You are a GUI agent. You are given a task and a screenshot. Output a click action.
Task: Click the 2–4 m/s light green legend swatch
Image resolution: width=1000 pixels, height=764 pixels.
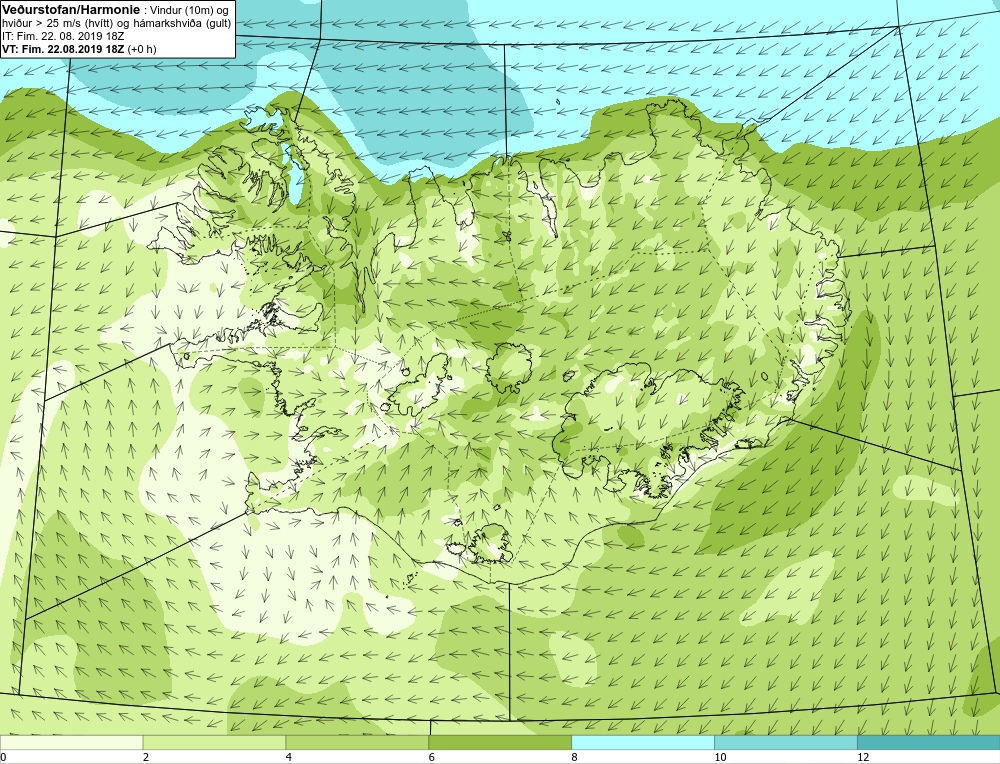pyautogui.click(x=214, y=742)
